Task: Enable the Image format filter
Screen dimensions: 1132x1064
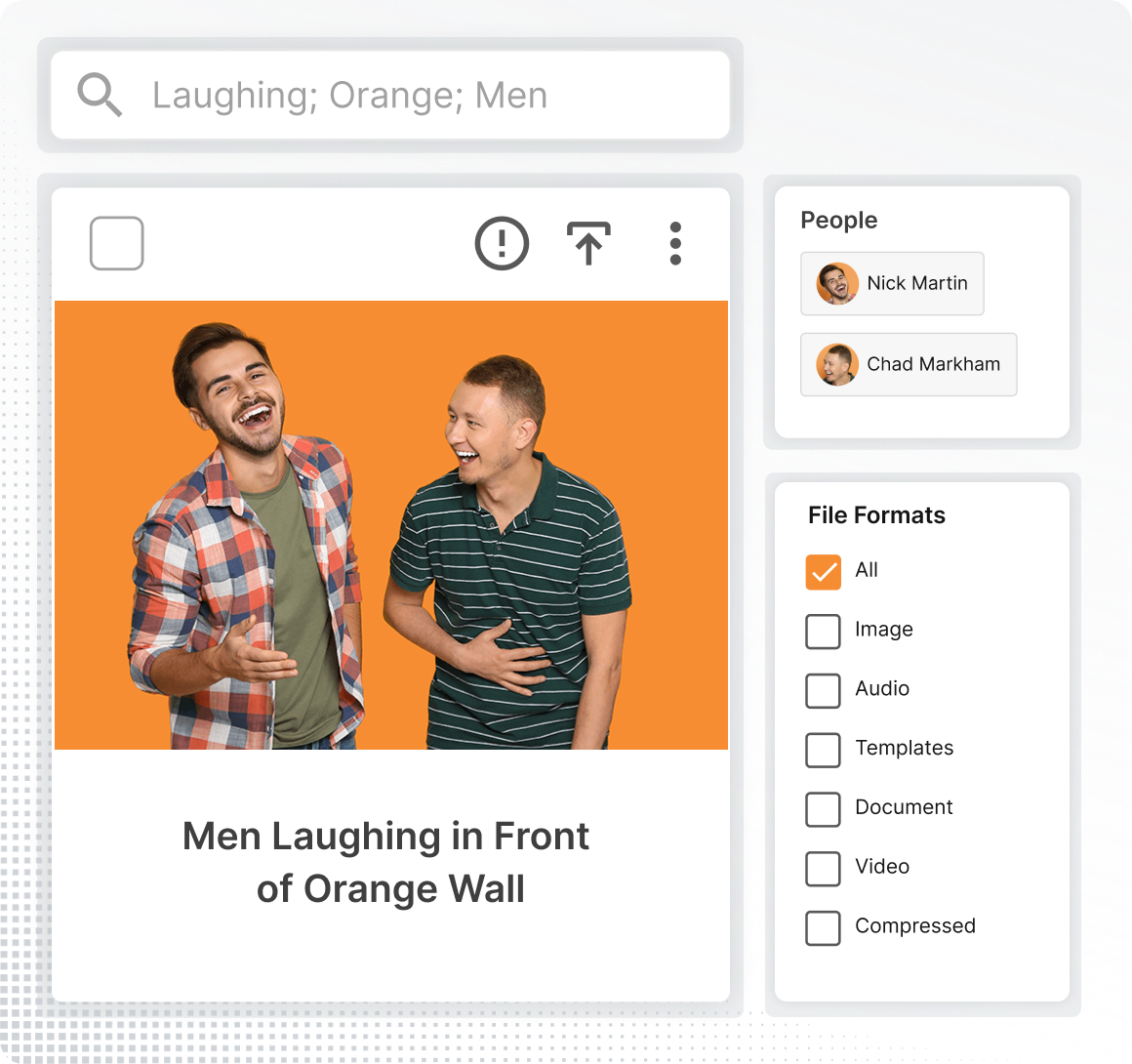Action: (823, 631)
